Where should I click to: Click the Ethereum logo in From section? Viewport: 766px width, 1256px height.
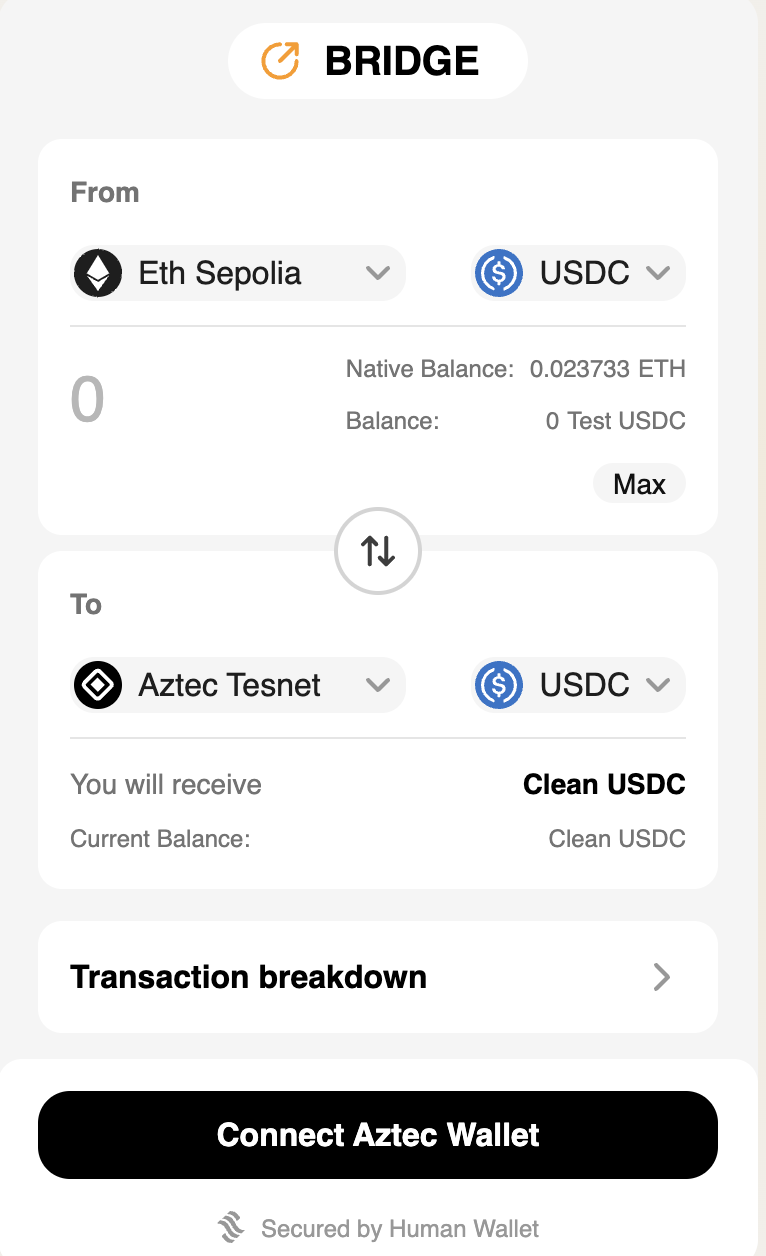[98, 273]
